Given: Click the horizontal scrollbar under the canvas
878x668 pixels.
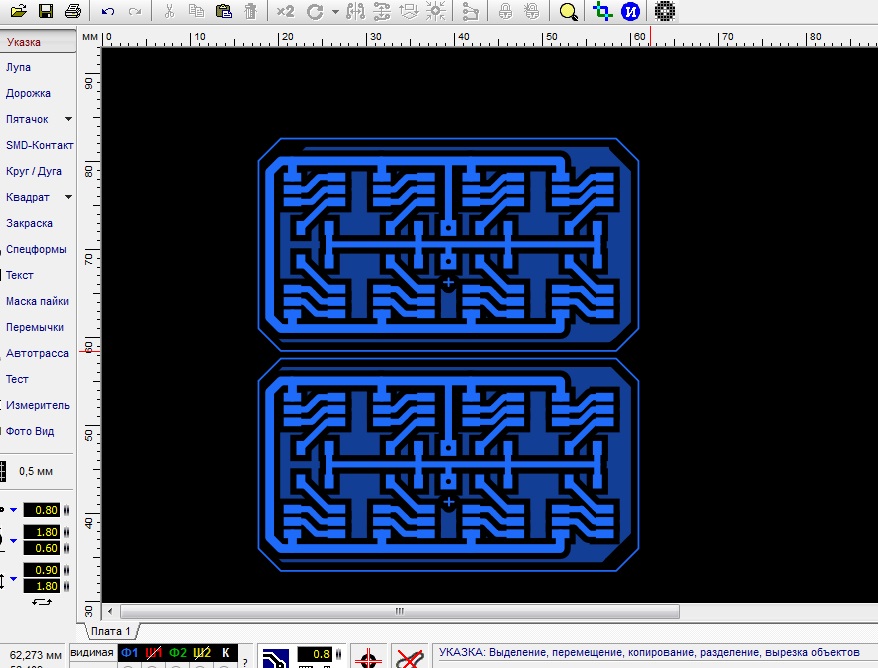Looking at the screenshot, I should pos(399,611).
